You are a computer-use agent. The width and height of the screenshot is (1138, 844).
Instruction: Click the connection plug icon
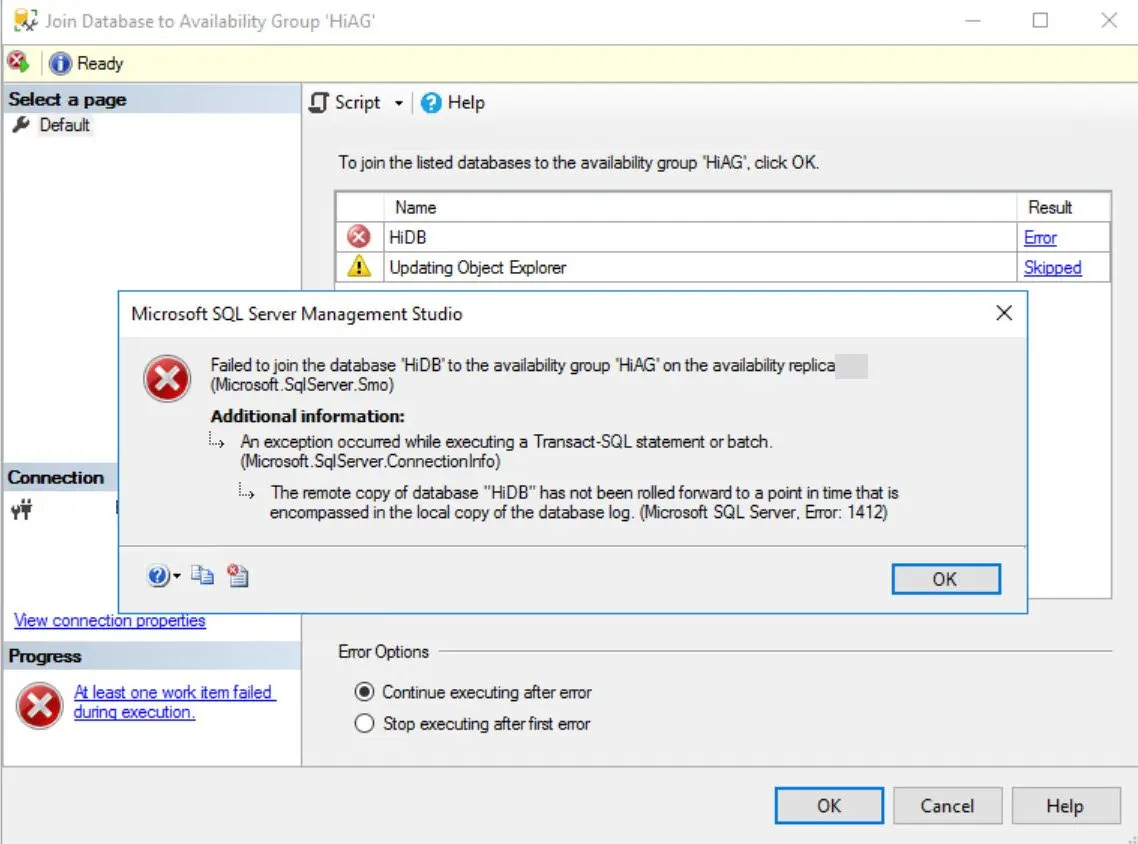click(22, 510)
